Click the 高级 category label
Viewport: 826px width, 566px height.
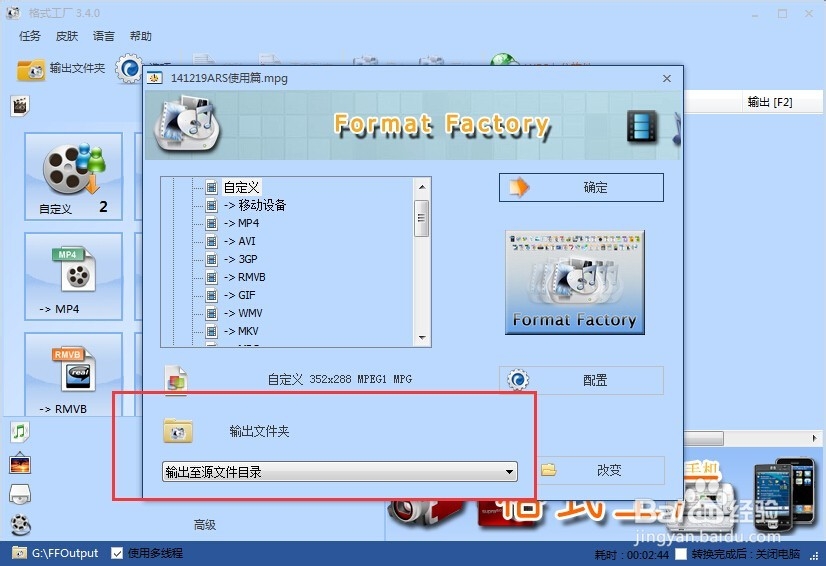[x=204, y=524]
